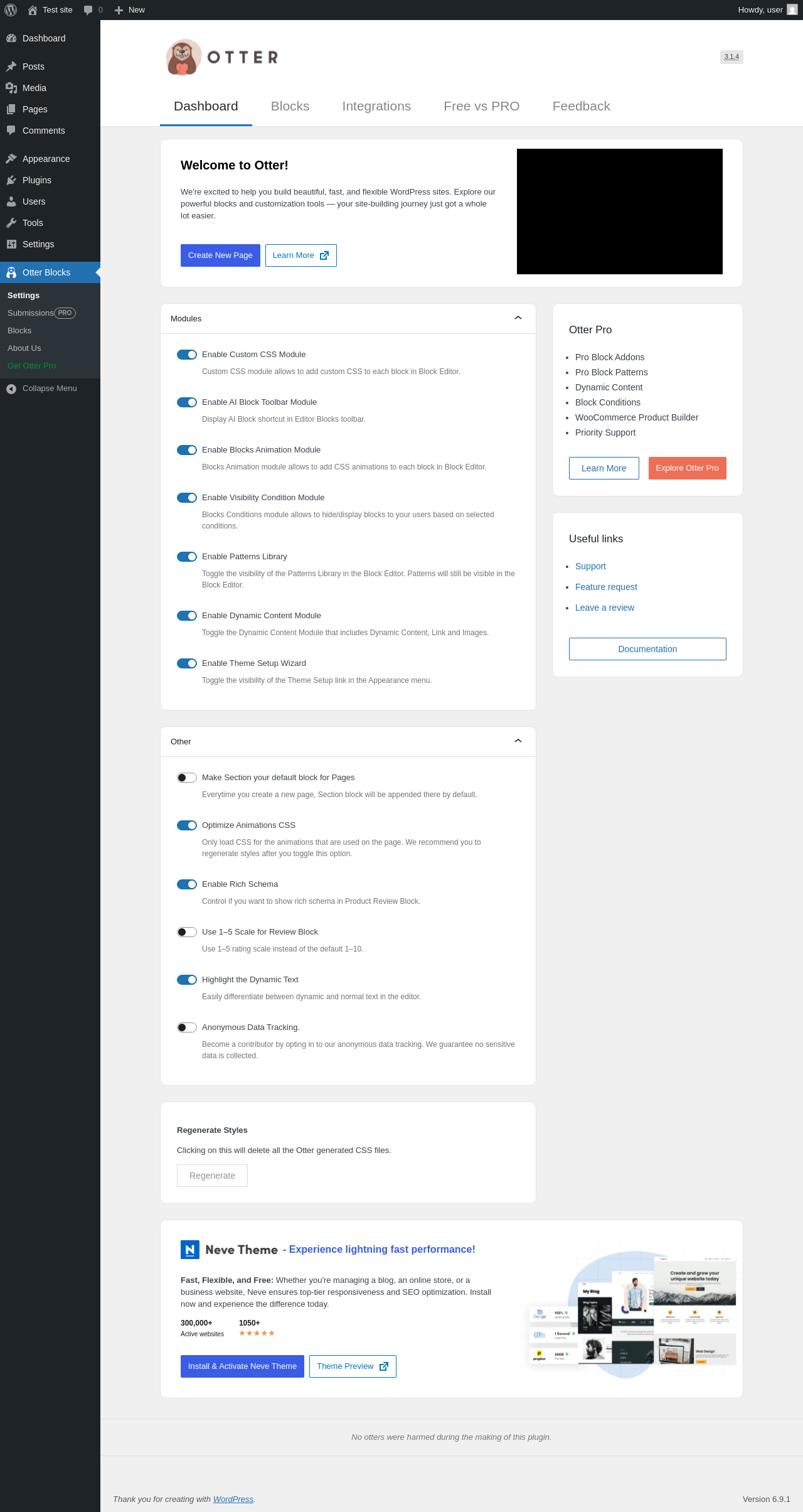
Task: Play the welcome video thumbnail
Action: 619,212
